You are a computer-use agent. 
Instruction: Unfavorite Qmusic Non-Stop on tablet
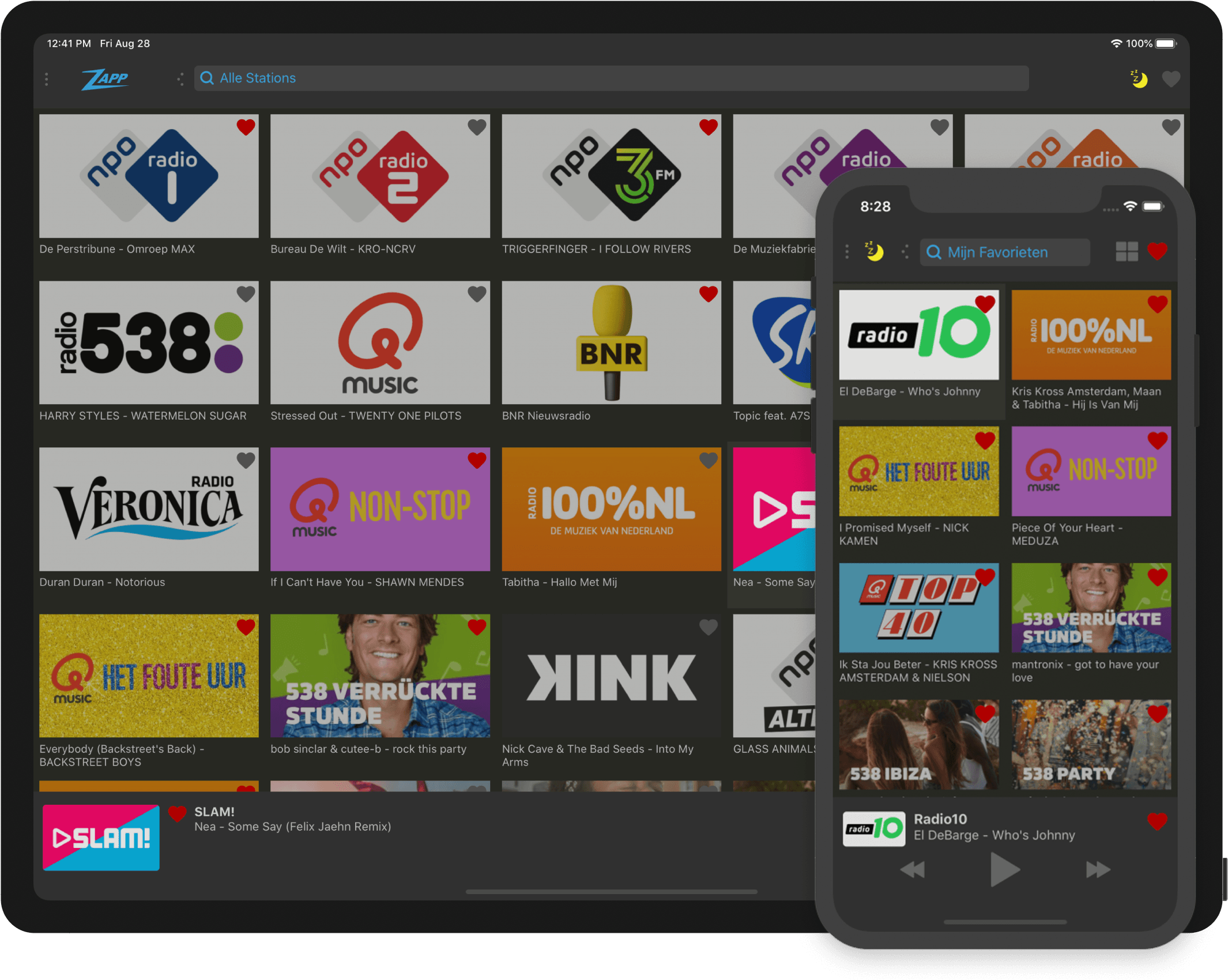pyautogui.click(x=477, y=460)
